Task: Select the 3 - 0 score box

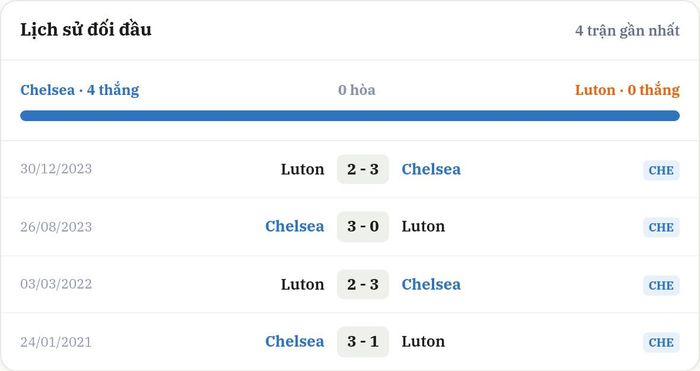Action: [363, 226]
